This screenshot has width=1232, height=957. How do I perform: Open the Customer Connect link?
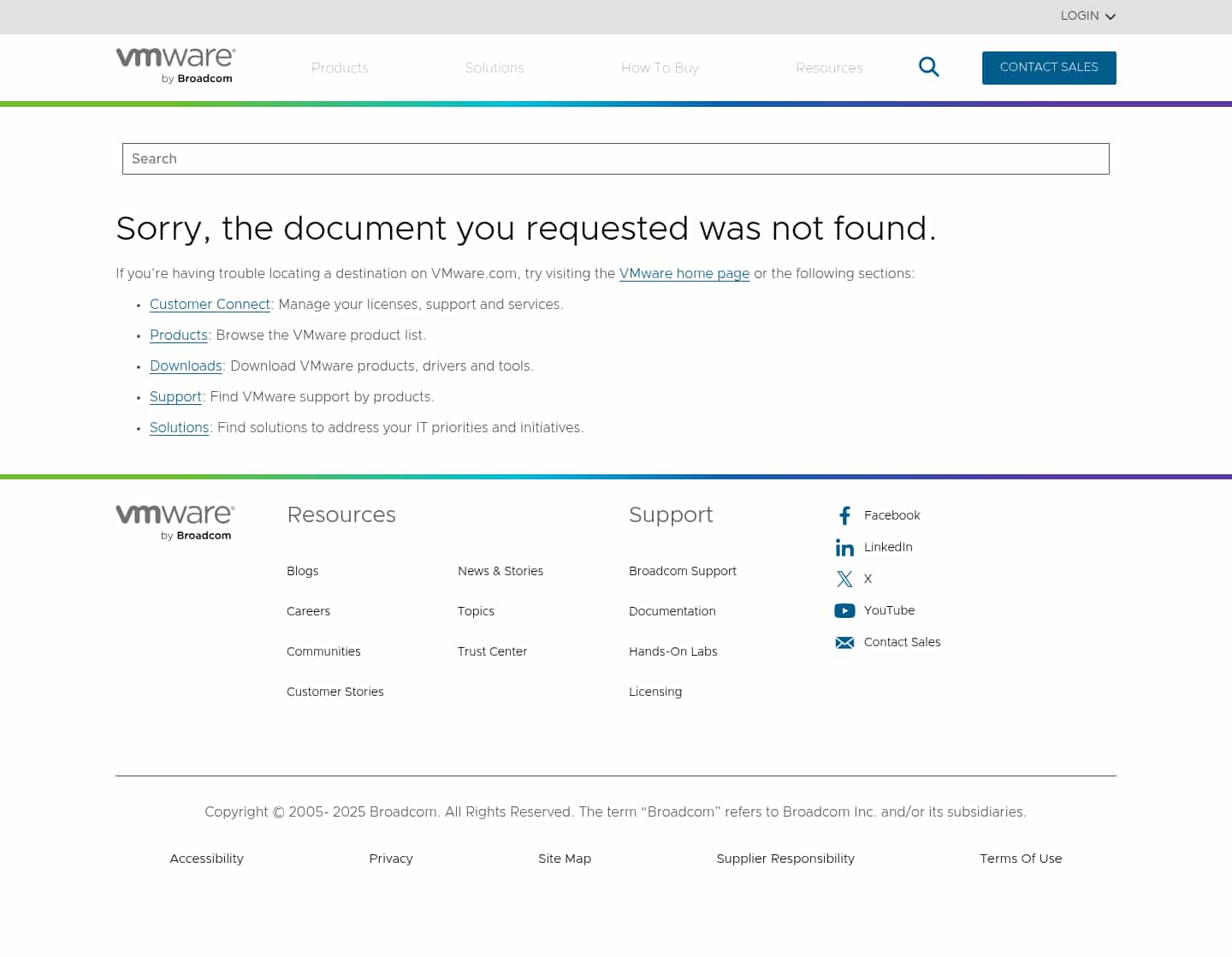210,305
